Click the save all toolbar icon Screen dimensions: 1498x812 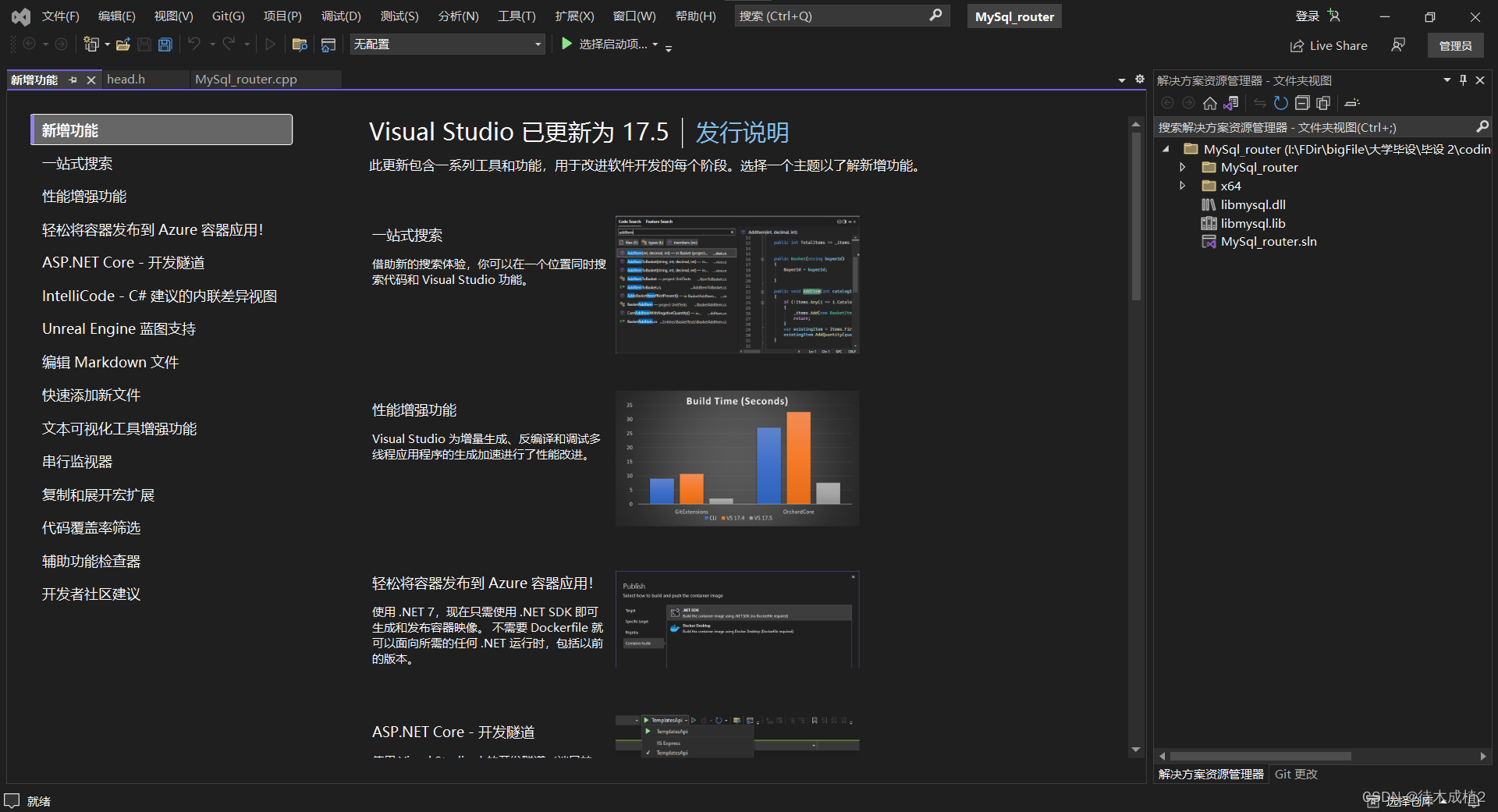[165, 44]
